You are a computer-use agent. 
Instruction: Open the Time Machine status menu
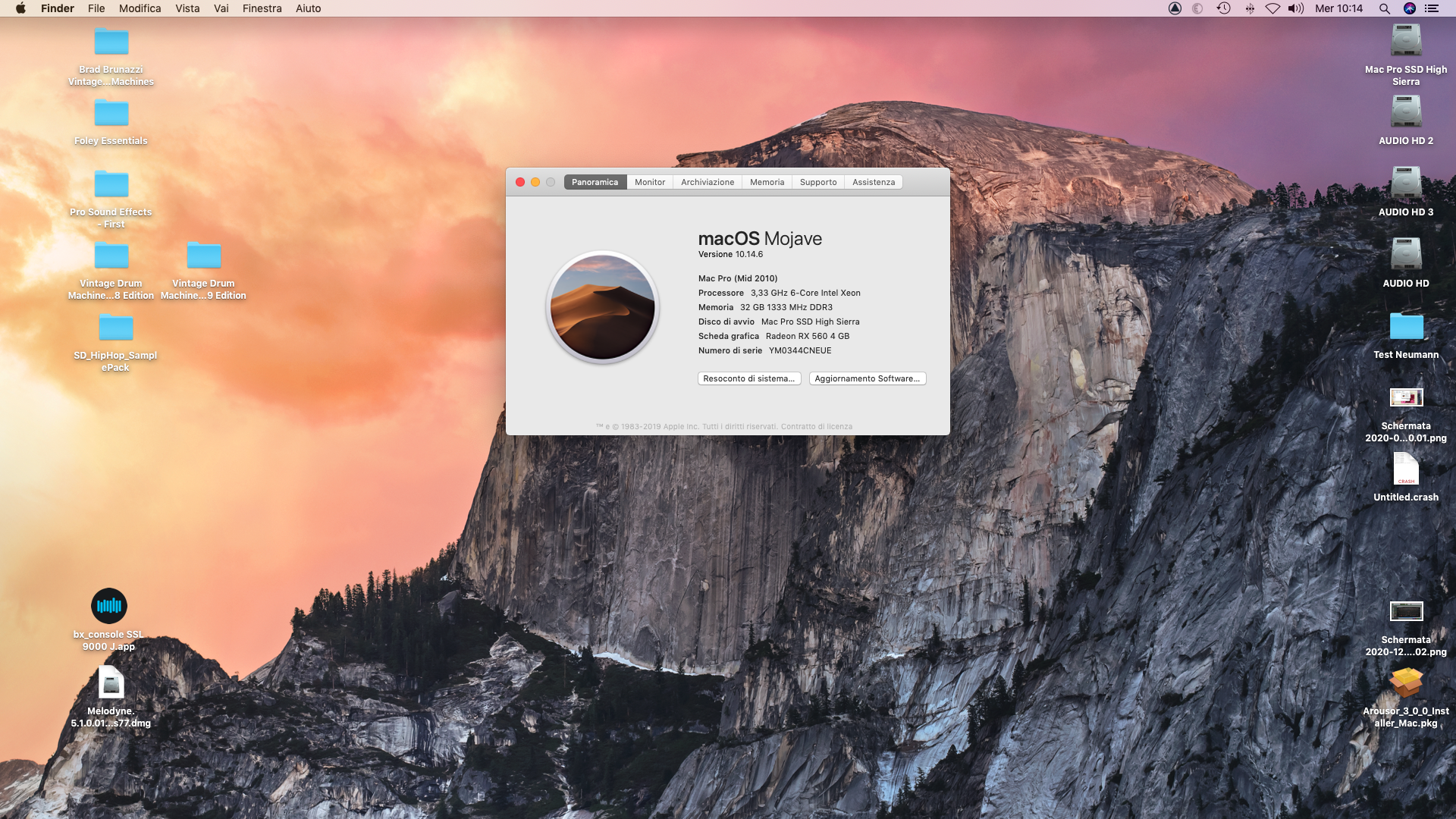[1223, 8]
